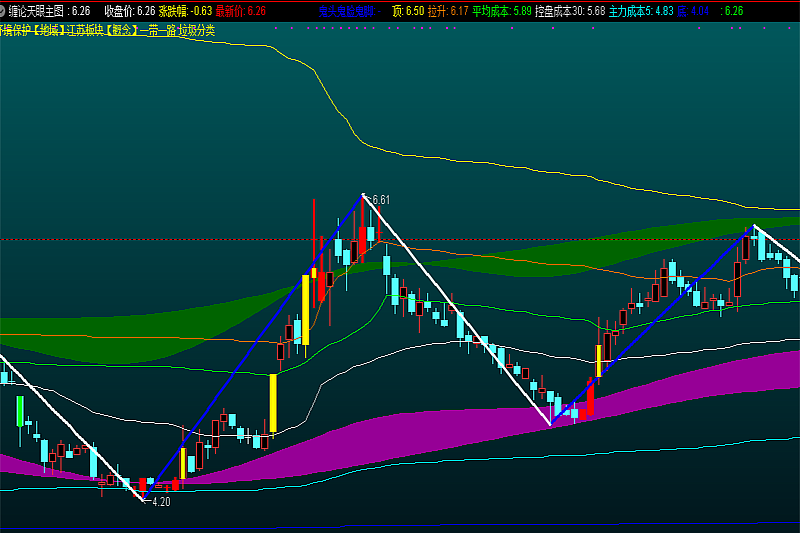Click the 拉升 6.17 legend label
The width and height of the screenshot is (800, 533).
click(x=448, y=11)
